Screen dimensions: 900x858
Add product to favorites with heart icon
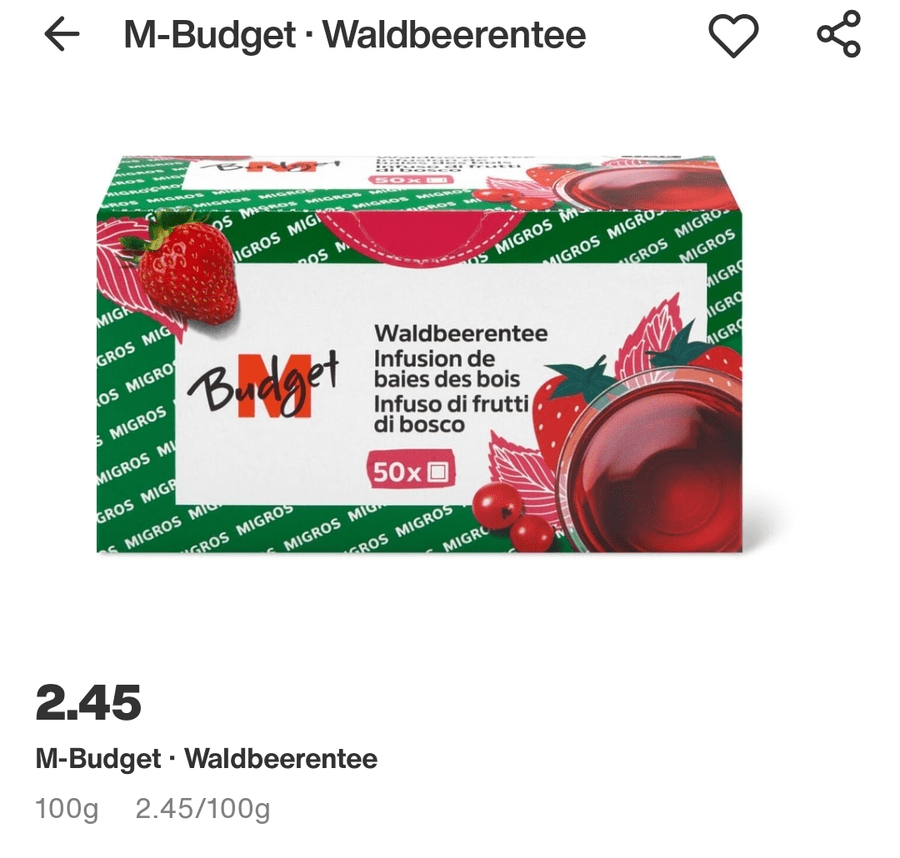coord(733,36)
